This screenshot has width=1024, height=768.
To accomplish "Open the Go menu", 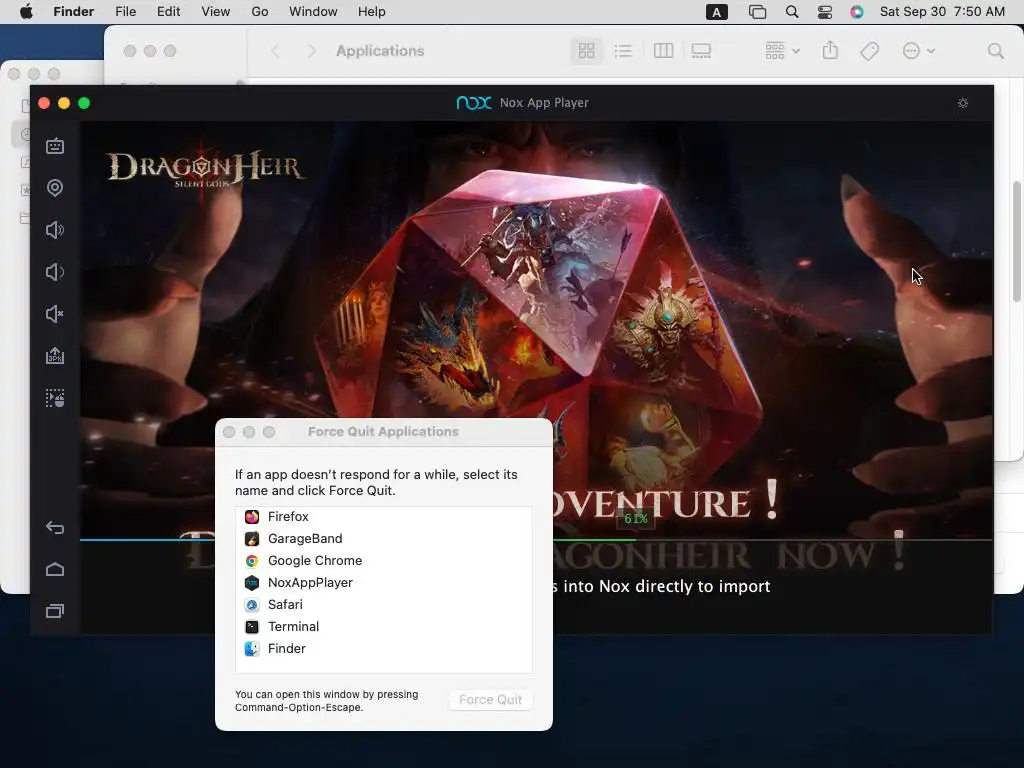I will pos(260,12).
